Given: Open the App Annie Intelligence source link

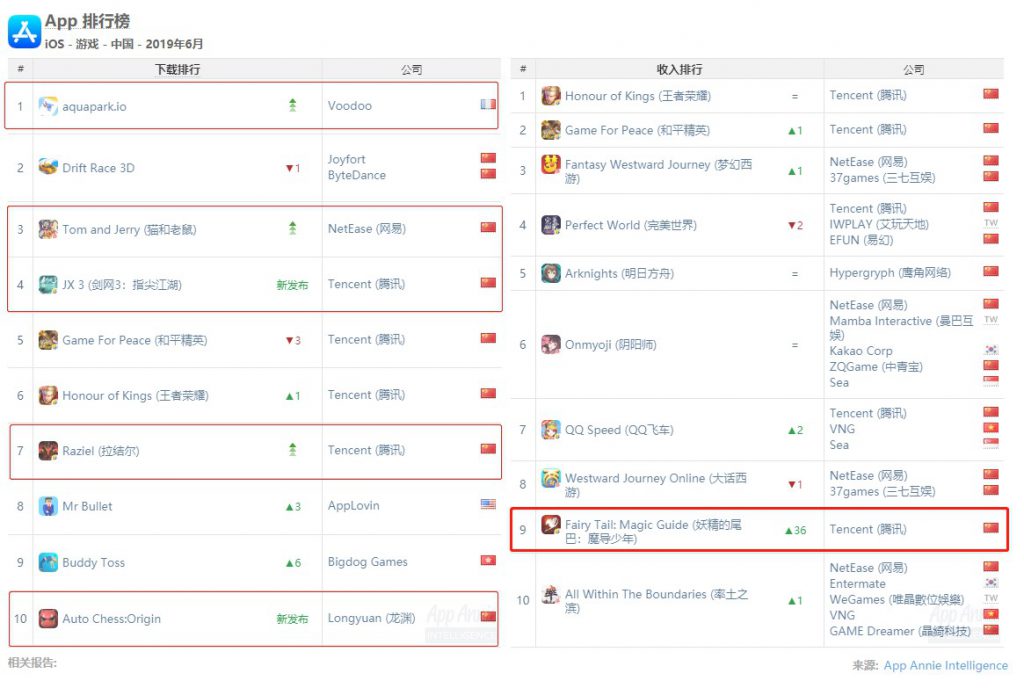Looking at the screenshot, I should [x=946, y=665].
